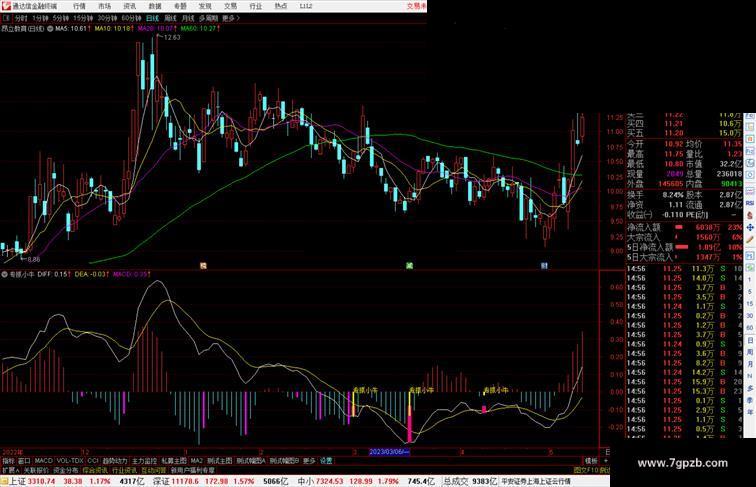Select the 指标 bottom tab
The image size is (756, 487).
8,461
